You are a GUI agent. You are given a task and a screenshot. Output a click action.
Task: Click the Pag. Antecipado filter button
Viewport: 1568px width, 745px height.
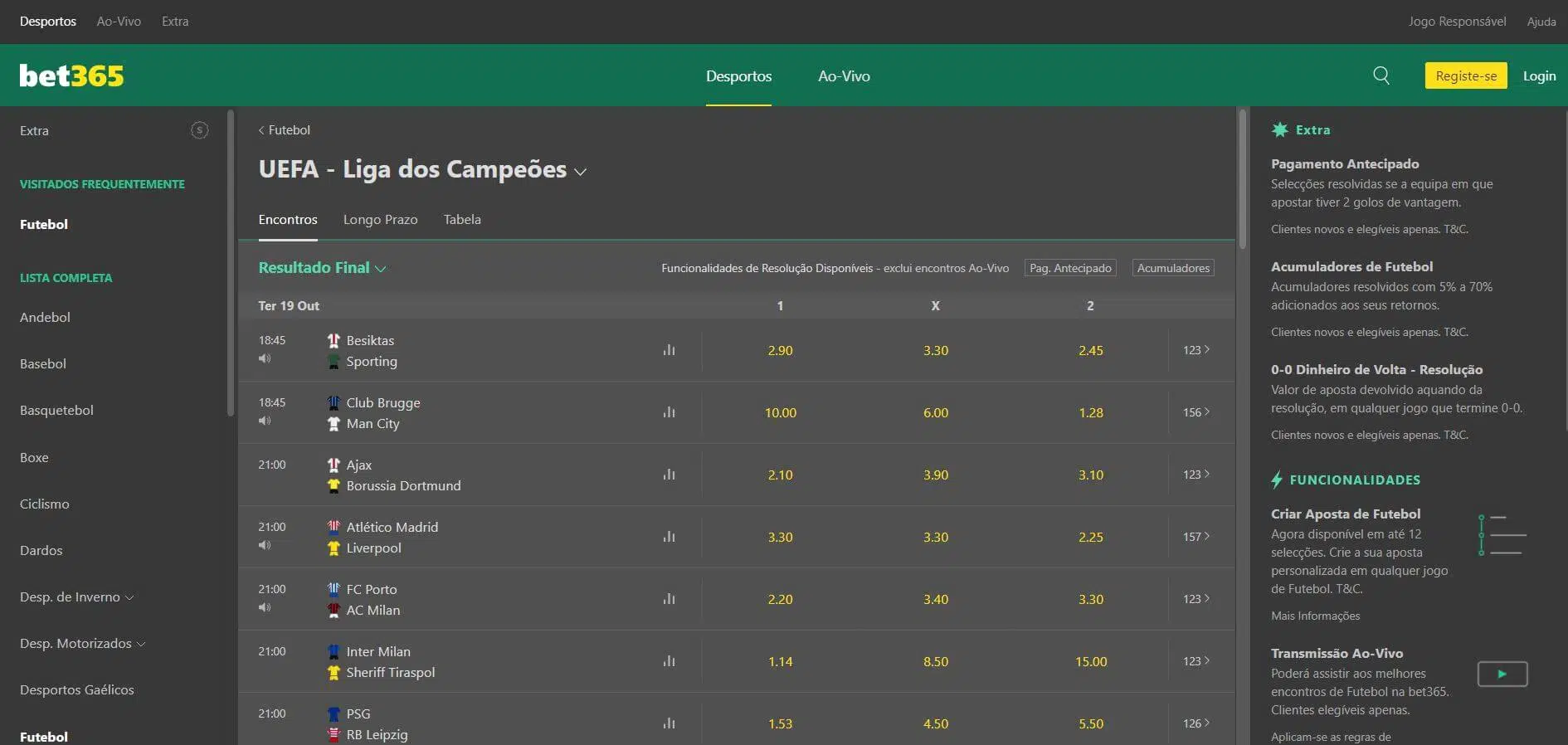1070,268
